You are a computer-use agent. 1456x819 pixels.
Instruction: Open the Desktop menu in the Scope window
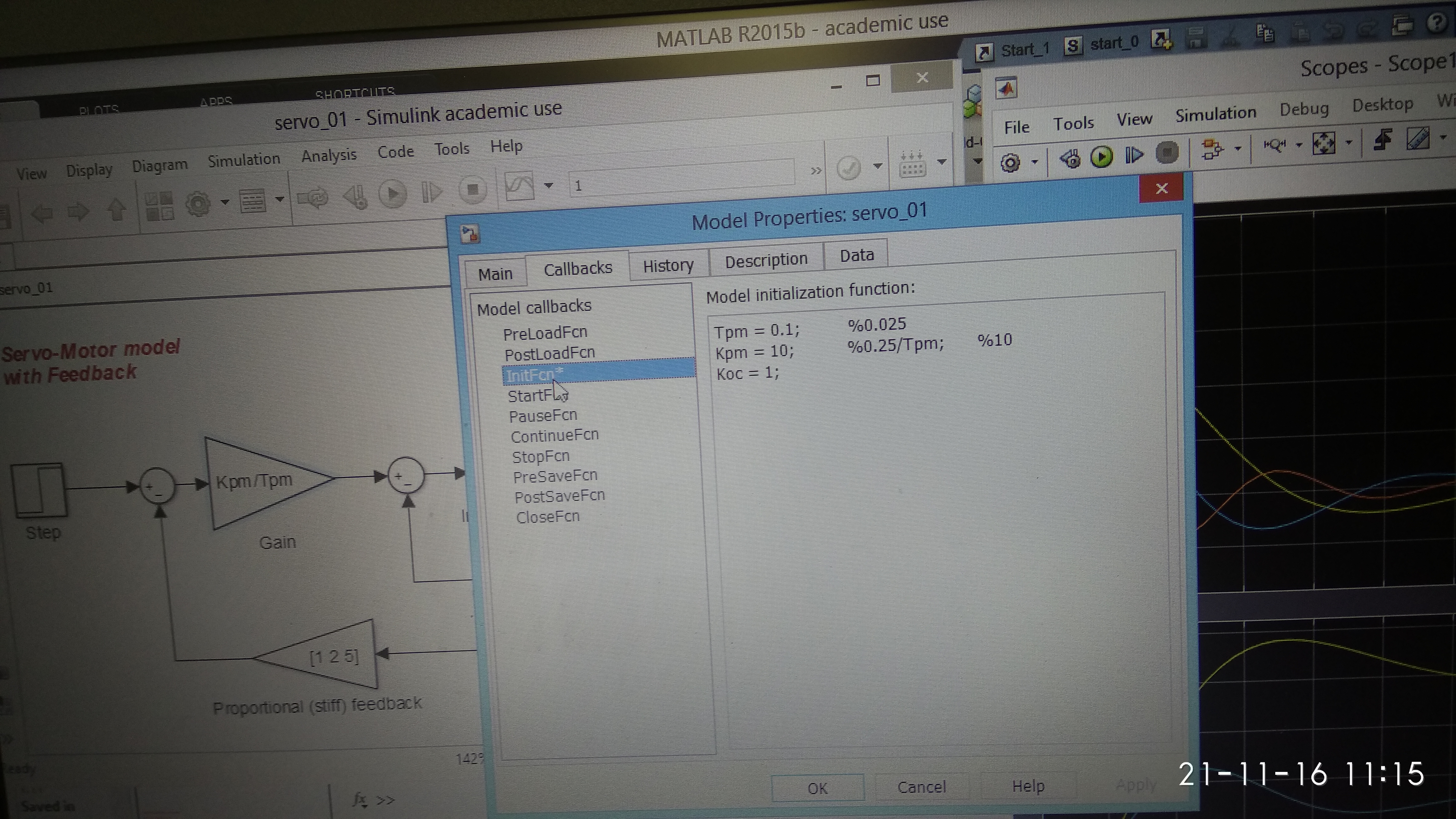[1382, 105]
